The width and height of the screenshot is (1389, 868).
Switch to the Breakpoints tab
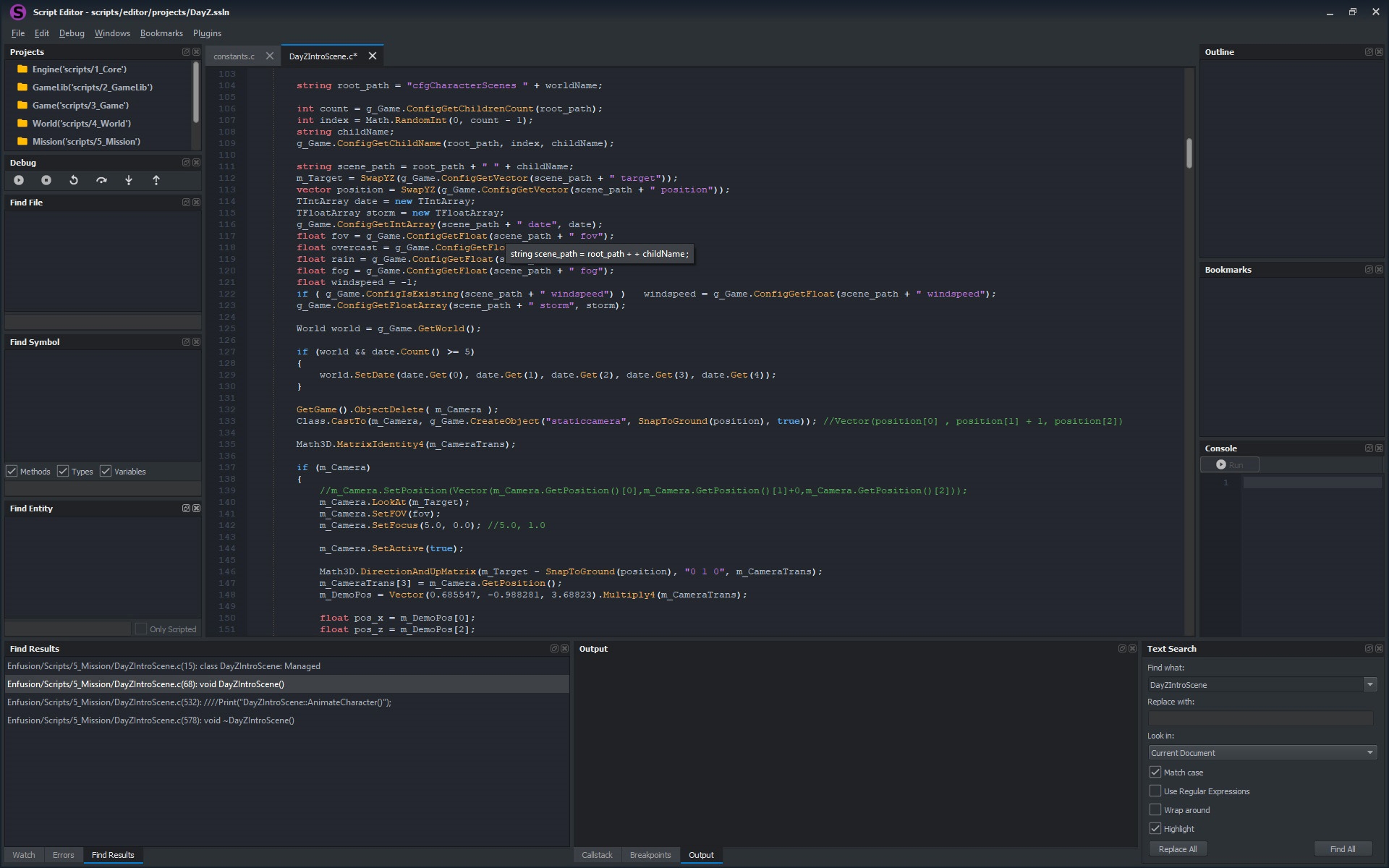(650, 855)
